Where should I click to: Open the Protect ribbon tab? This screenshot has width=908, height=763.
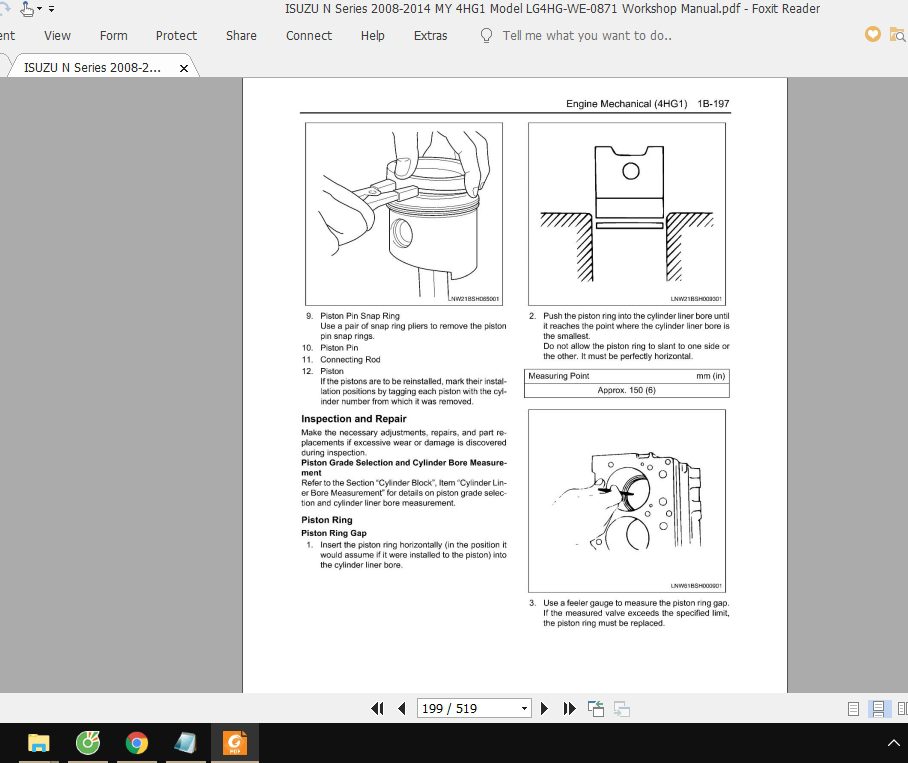click(176, 36)
